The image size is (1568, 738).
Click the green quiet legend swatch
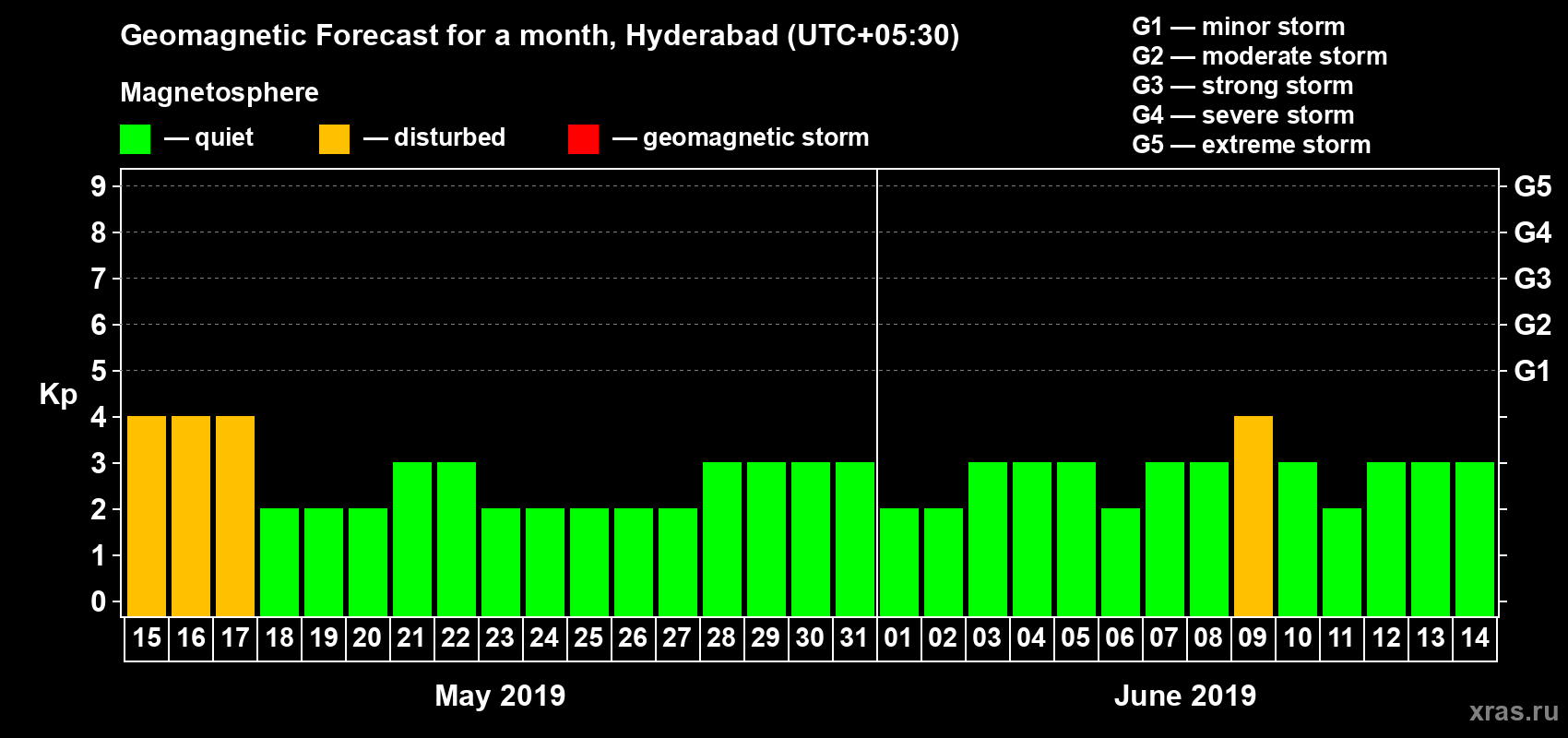coord(135,139)
